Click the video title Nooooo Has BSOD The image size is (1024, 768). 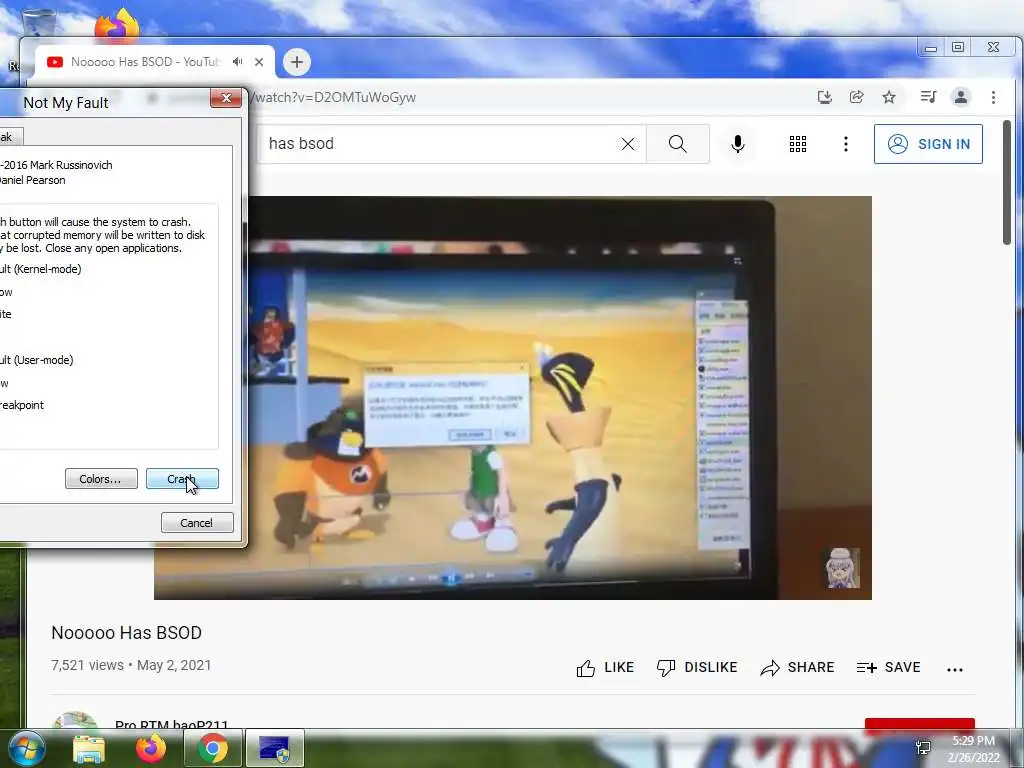point(127,633)
